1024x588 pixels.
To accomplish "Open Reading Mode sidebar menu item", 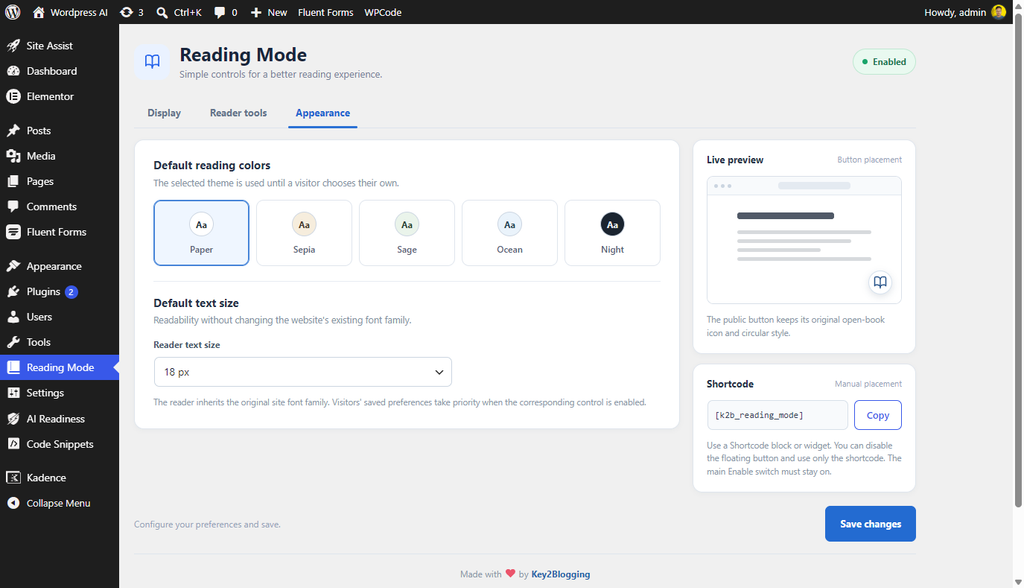I will 59,368.
